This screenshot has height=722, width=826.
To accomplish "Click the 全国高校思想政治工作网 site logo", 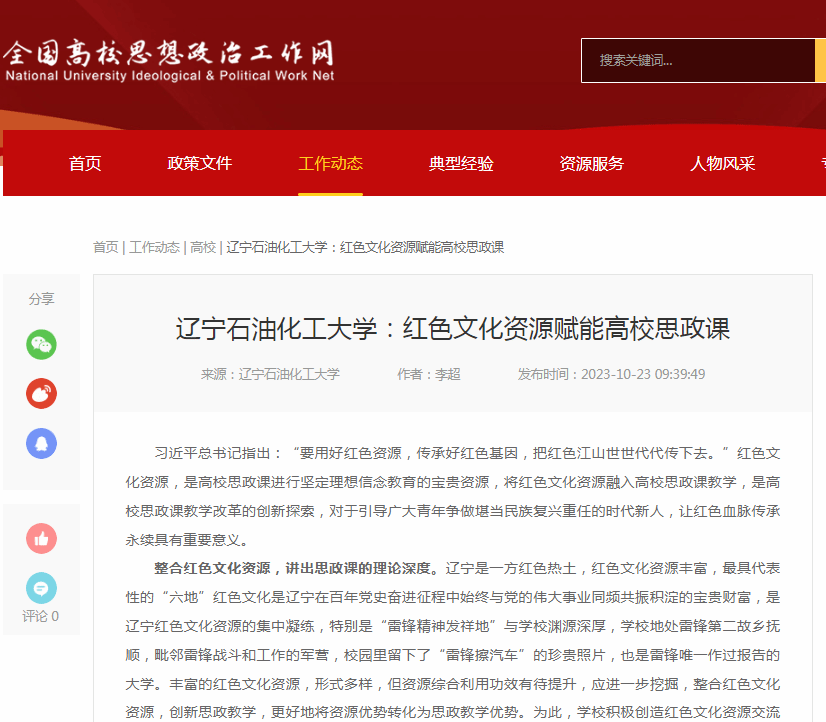I will click(168, 60).
